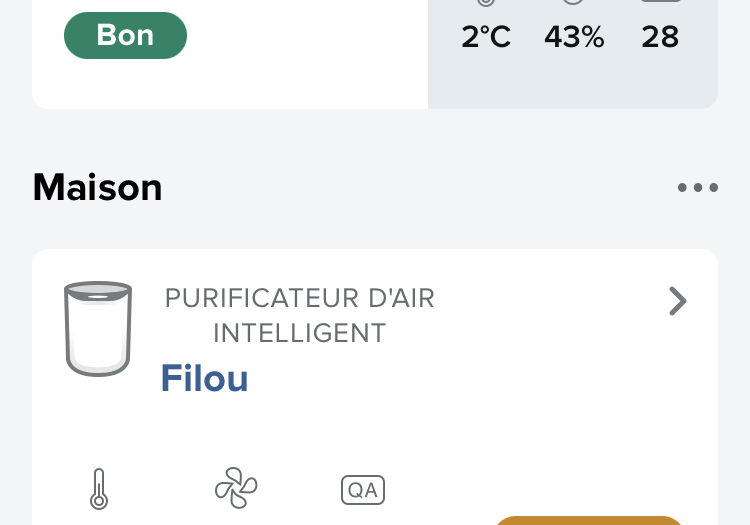
Task: Tap the 2°C outdoor temperature reading
Action: click(x=486, y=37)
